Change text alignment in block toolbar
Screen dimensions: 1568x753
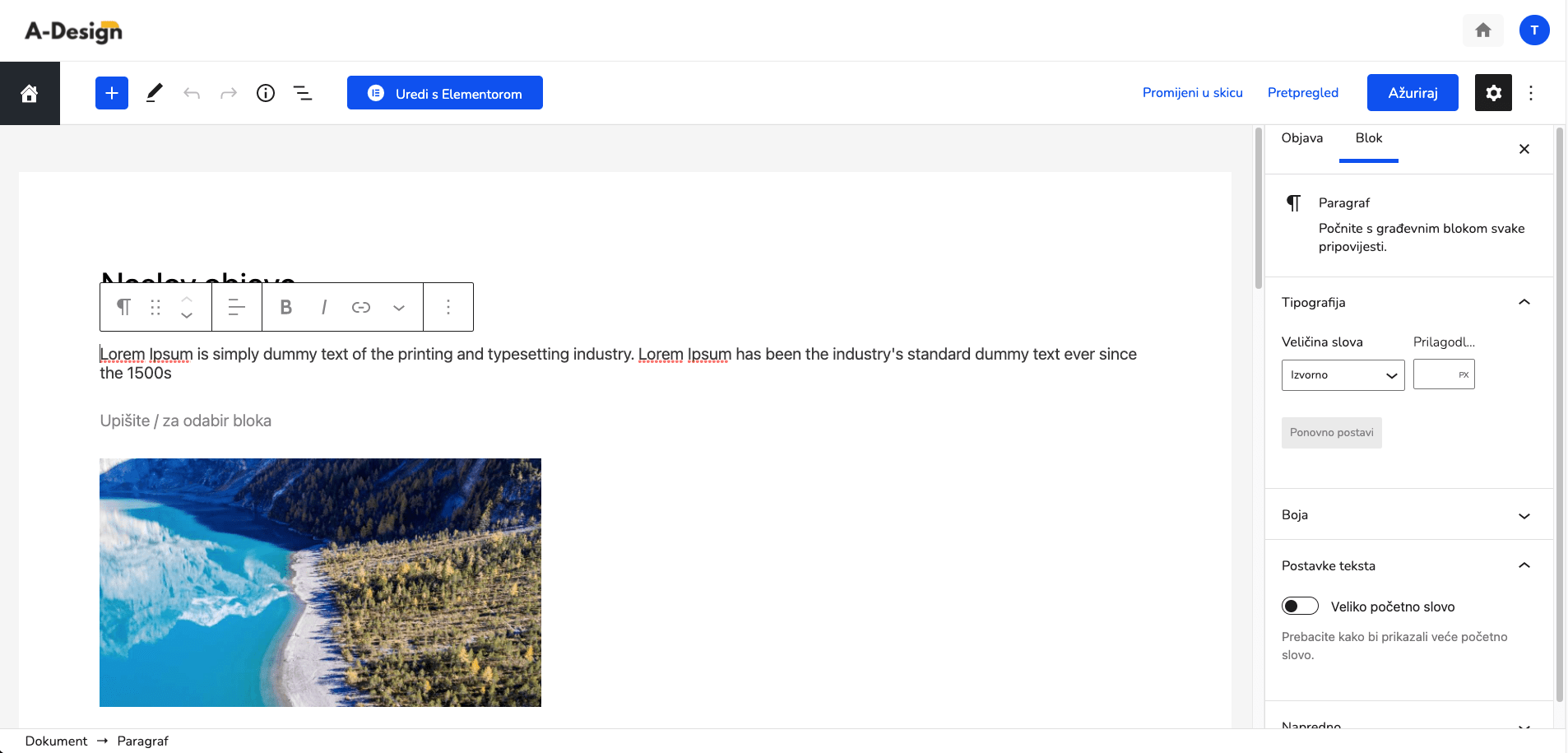click(237, 307)
